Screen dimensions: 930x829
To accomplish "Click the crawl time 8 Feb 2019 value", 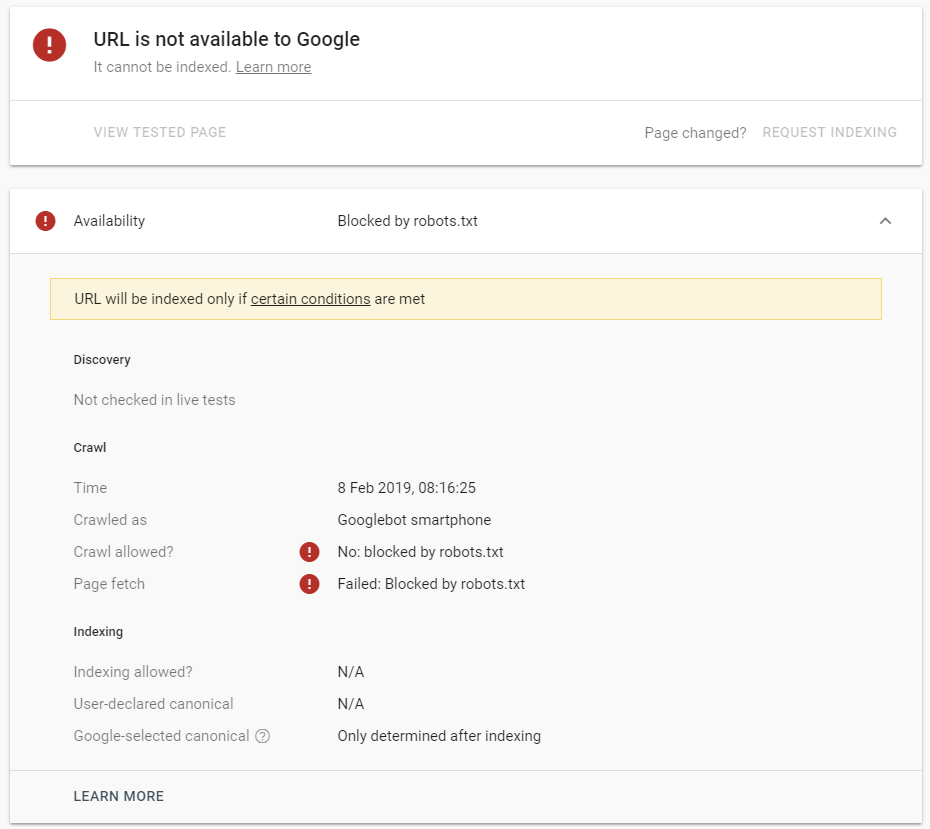I will click(x=406, y=488).
